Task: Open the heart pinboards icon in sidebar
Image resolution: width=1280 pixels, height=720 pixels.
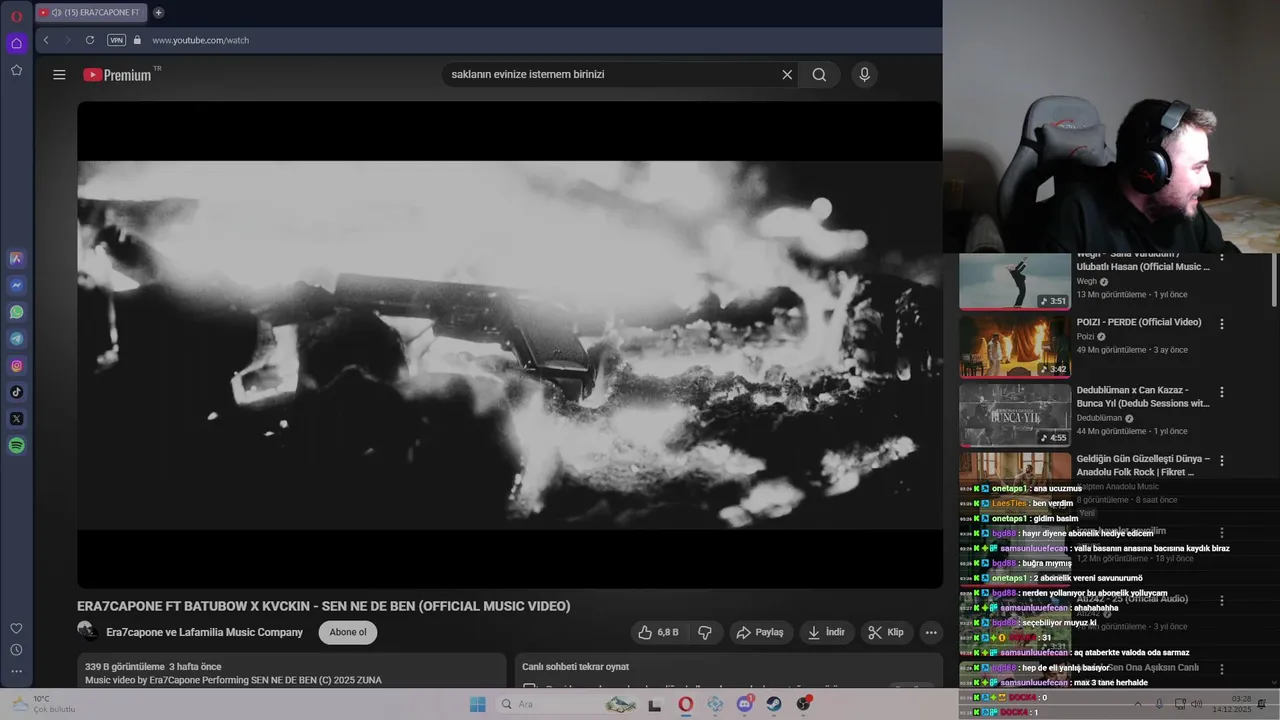Action: (x=16, y=628)
